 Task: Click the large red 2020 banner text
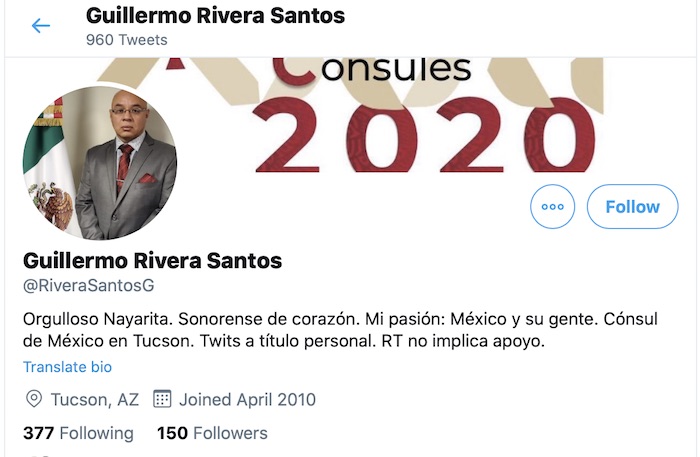tap(424, 135)
